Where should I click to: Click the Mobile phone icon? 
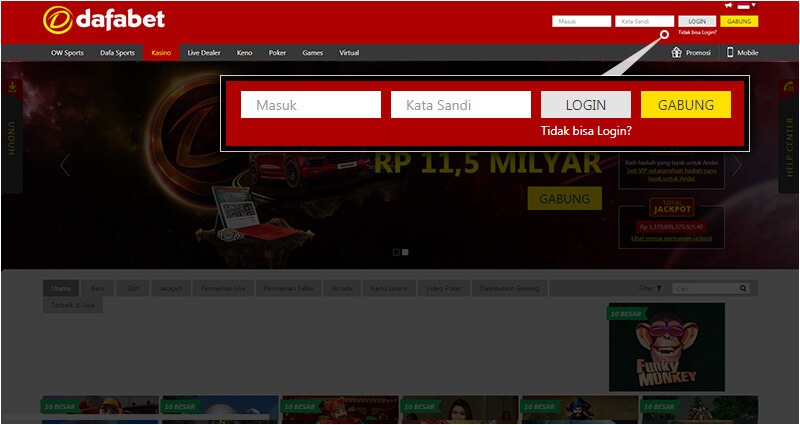click(x=730, y=52)
